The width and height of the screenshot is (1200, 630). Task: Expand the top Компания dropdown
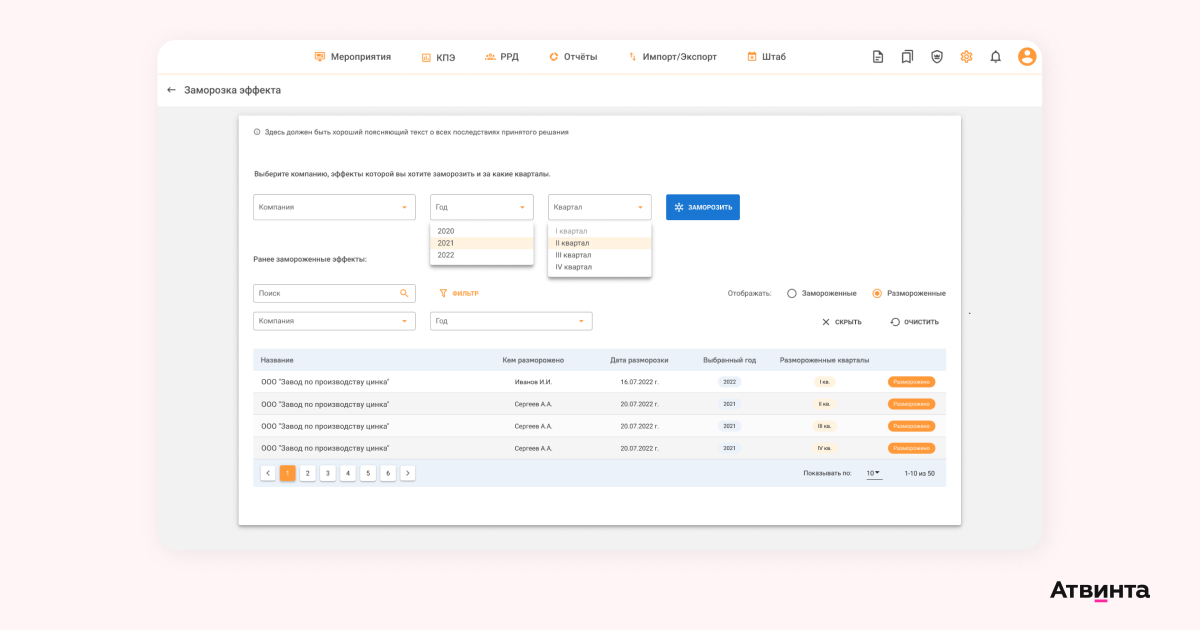pos(334,207)
